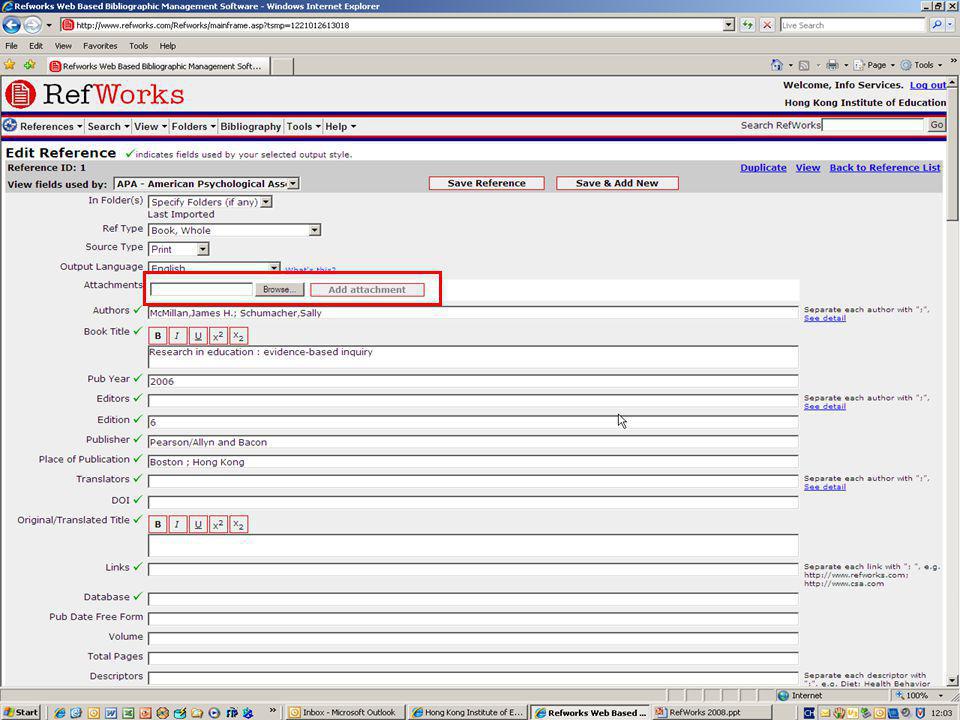Apply Italic in Book Title toolbar

click(178, 336)
